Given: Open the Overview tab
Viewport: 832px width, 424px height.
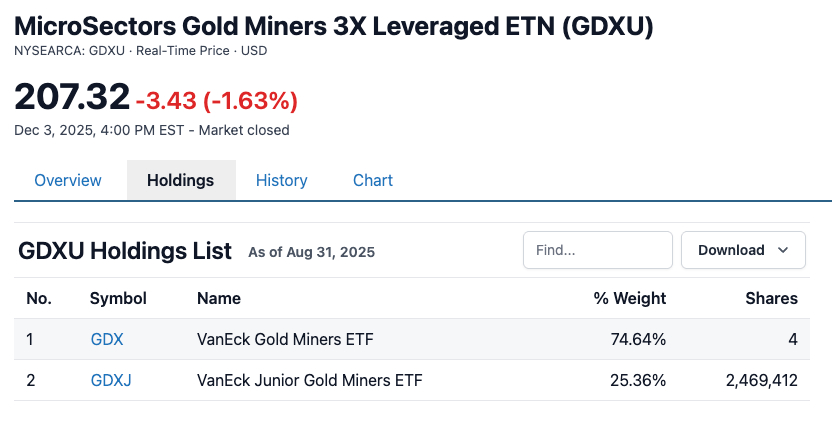Looking at the screenshot, I should coord(68,181).
